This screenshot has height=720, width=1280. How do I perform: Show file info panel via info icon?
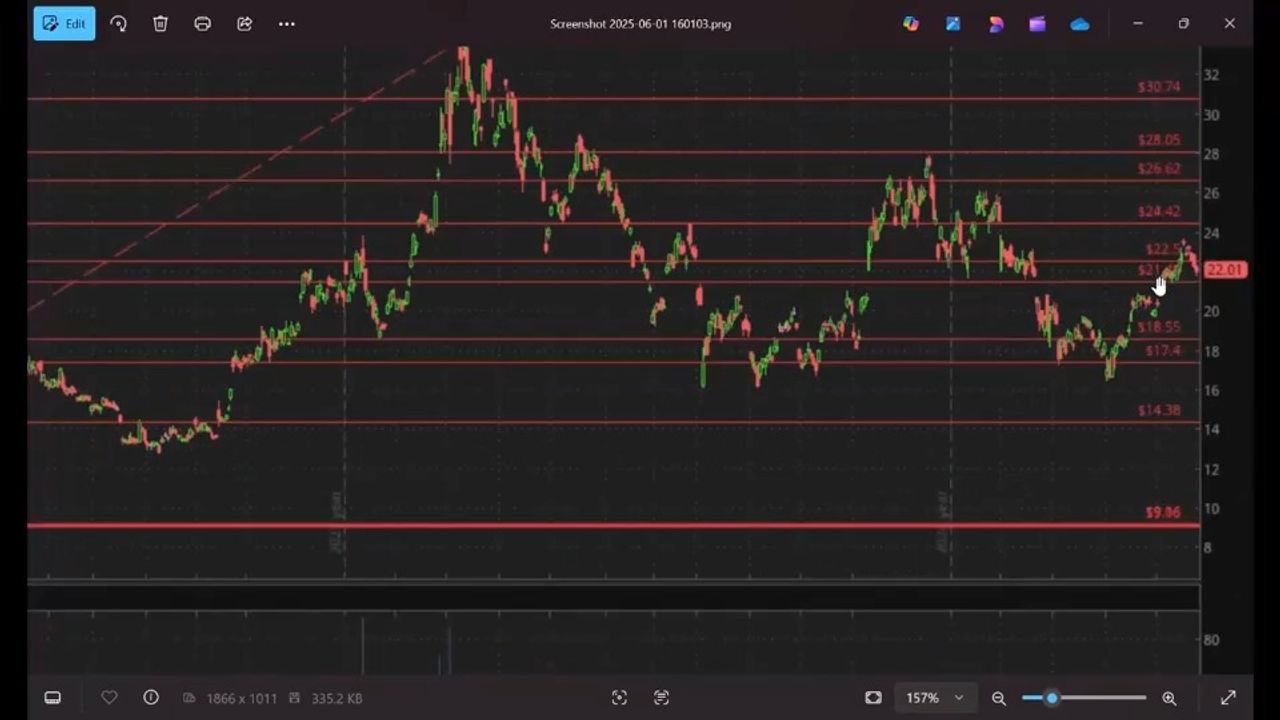[x=151, y=698]
